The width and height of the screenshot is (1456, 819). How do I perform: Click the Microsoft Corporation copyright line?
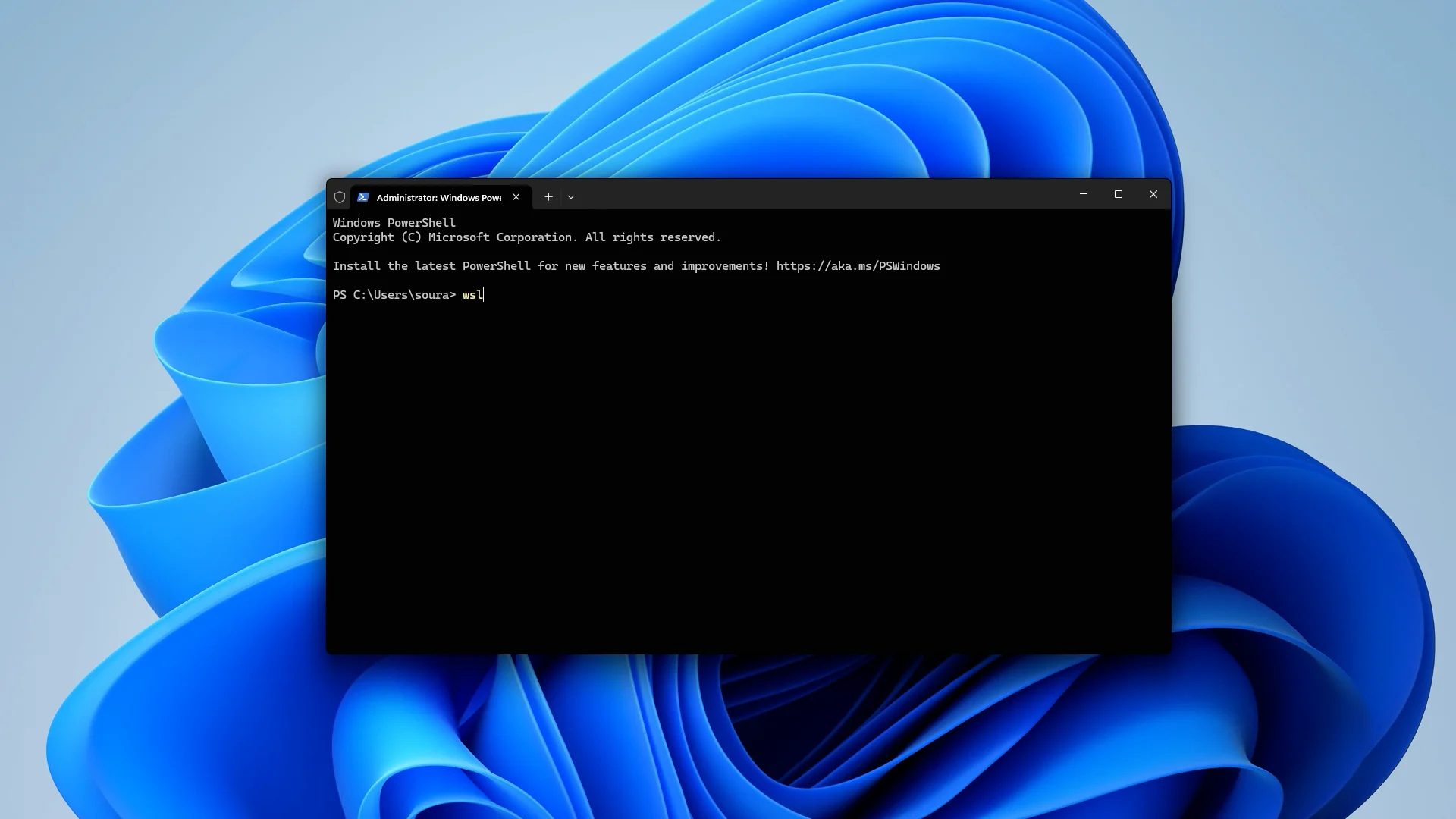(526, 237)
